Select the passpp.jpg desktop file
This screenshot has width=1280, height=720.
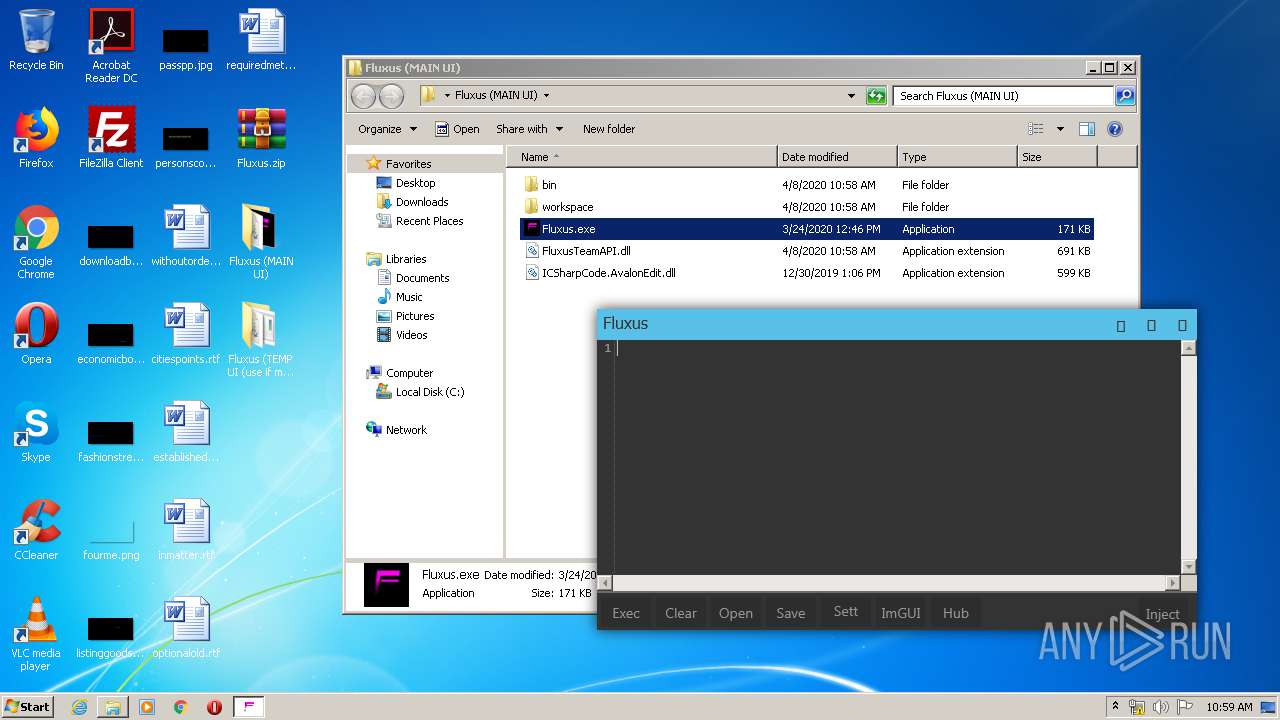[185, 47]
